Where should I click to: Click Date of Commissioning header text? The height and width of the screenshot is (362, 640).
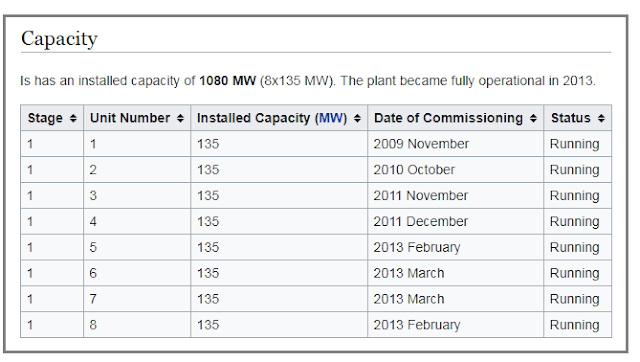(x=448, y=118)
